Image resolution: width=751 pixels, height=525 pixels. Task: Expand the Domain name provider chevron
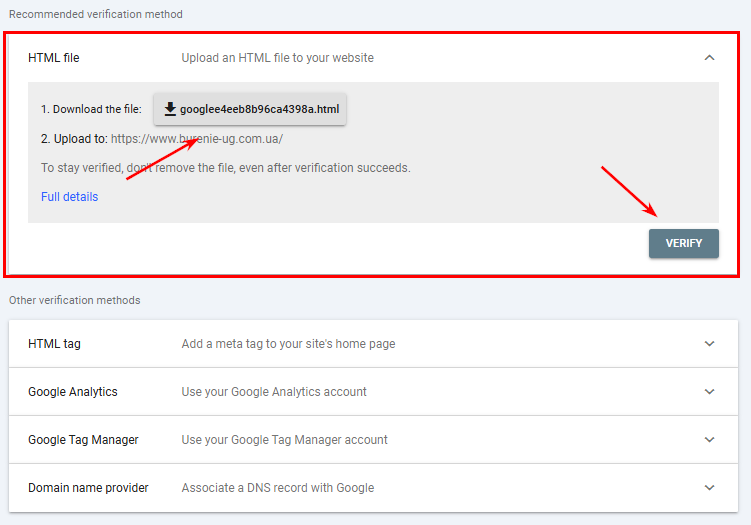(x=709, y=488)
